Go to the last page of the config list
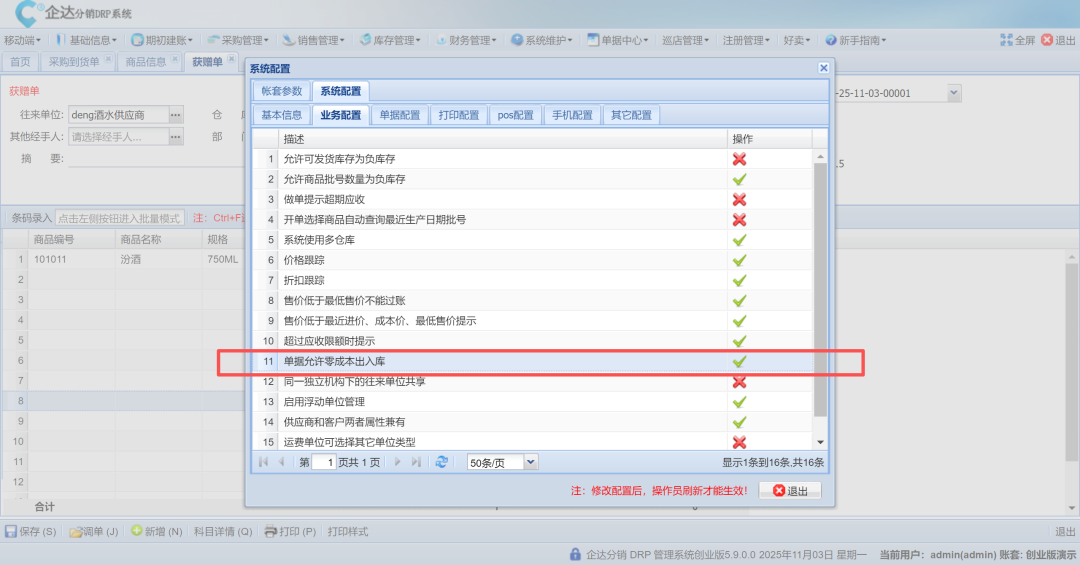Image resolution: width=1080 pixels, height=565 pixels. pos(416,462)
